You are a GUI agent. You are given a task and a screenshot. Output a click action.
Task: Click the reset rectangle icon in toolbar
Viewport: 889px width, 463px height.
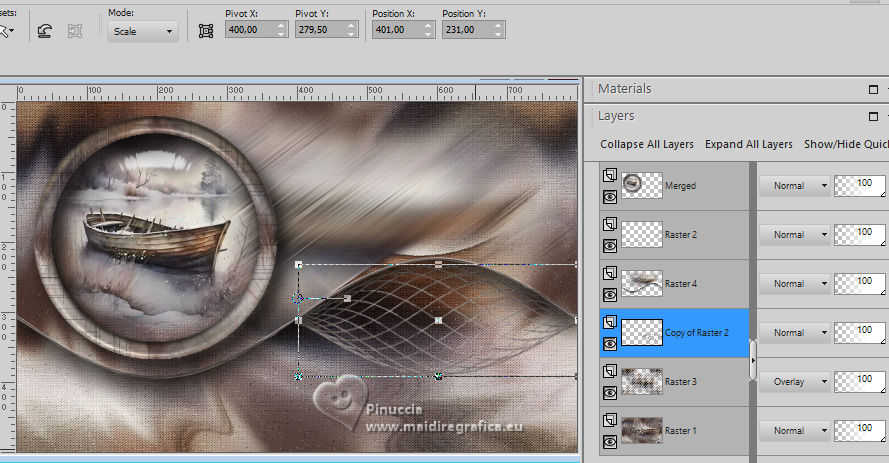point(45,31)
